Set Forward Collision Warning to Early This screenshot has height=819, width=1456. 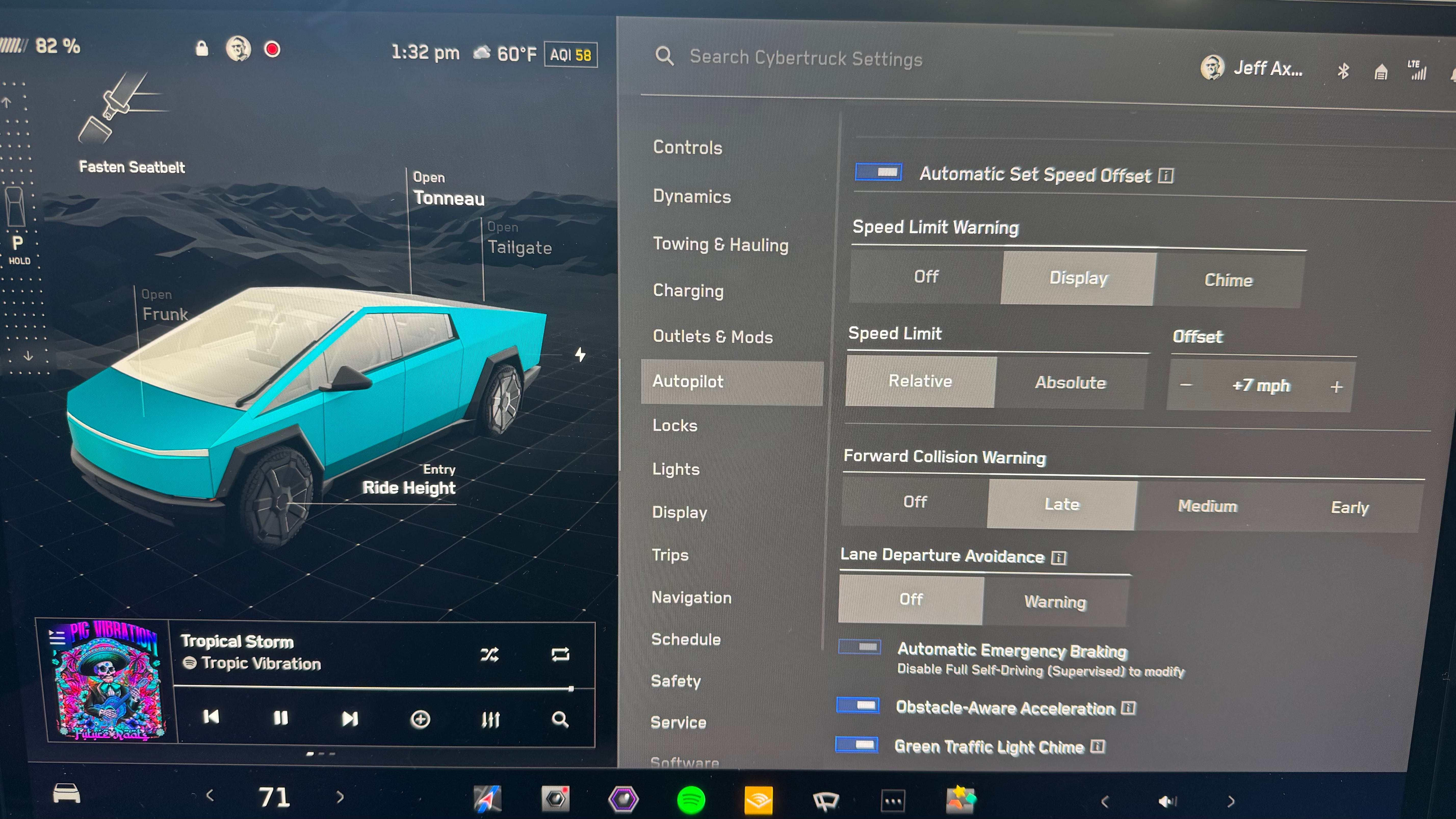(1350, 507)
